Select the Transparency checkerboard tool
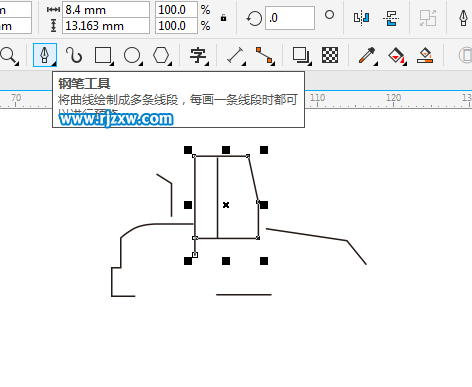The image size is (472, 387). click(x=330, y=55)
